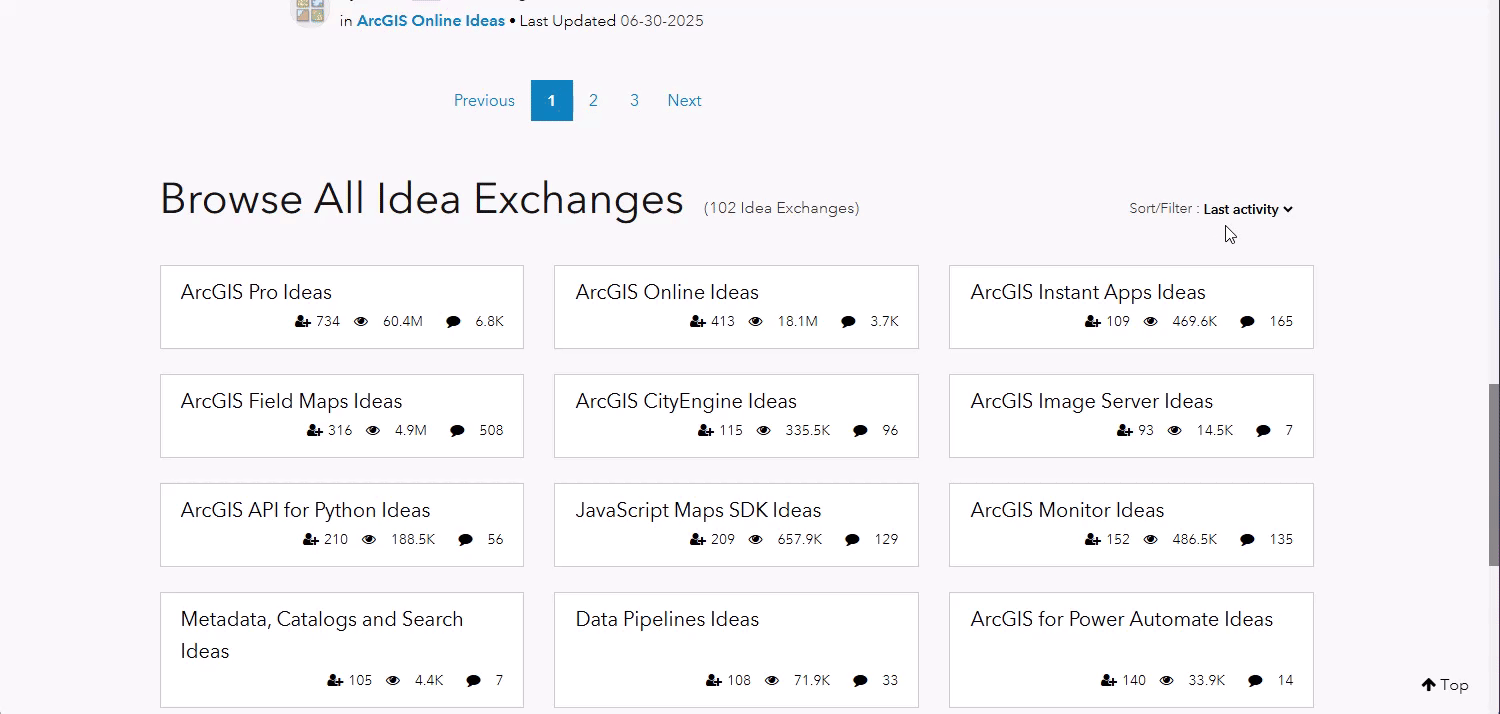Click comments icon on CityEngine Ideas

pyautogui.click(x=860, y=431)
